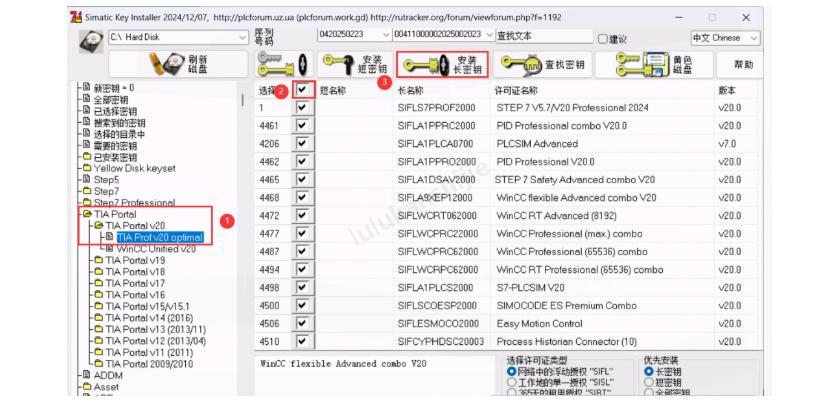Expand the TIA Portal v18 folder
This screenshot has width=839, height=403.
click(x=135, y=272)
